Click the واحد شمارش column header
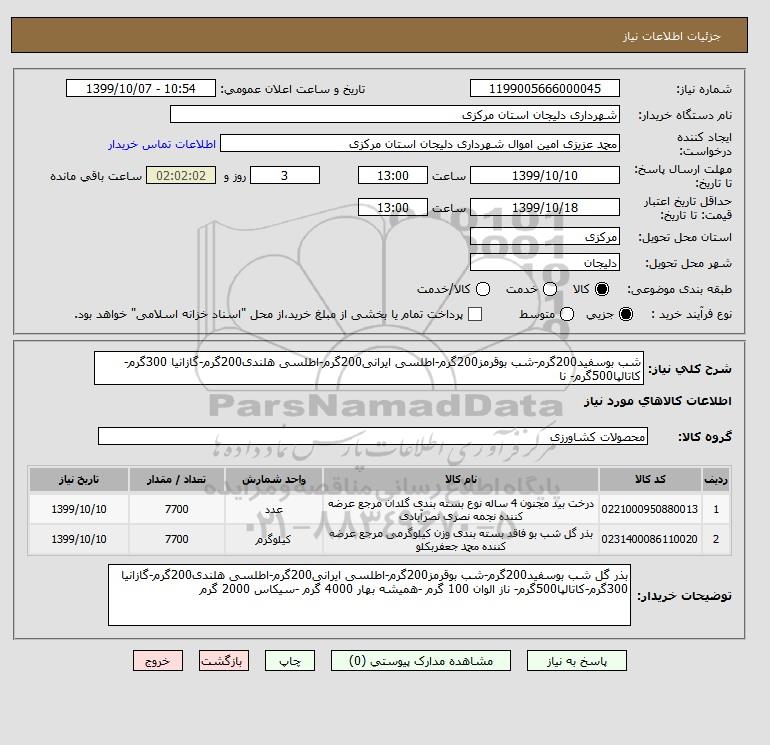This screenshot has height=745, width=770. (274, 479)
